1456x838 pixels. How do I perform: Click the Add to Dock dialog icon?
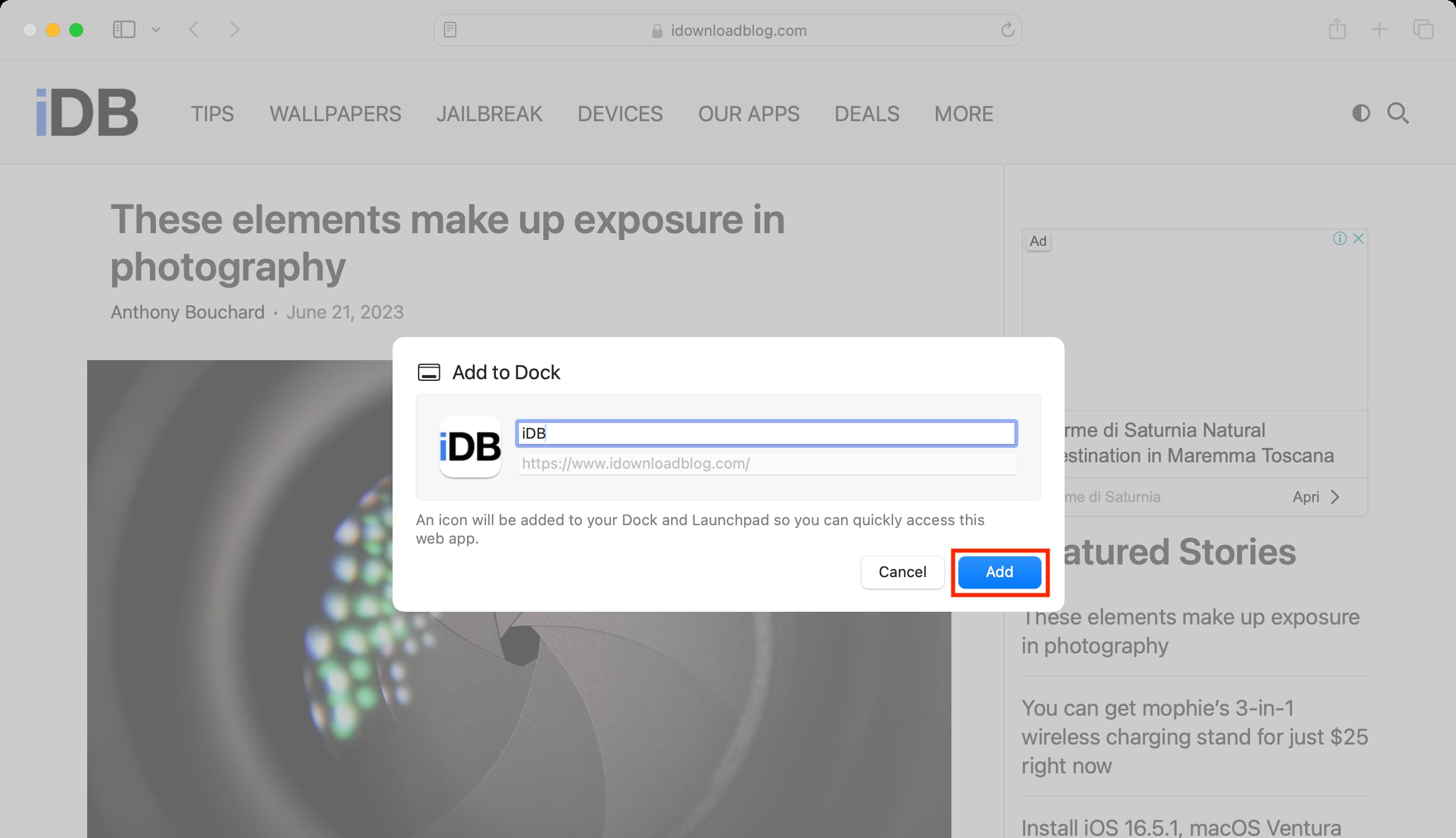pyautogui.click(x=429, y=372)
